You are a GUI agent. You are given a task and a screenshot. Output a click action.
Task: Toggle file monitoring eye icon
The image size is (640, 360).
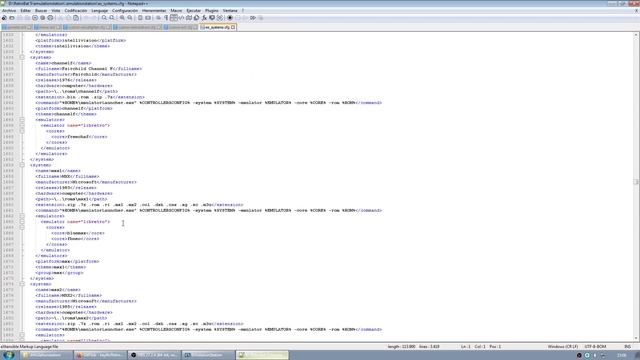click(x=220, y=18)
